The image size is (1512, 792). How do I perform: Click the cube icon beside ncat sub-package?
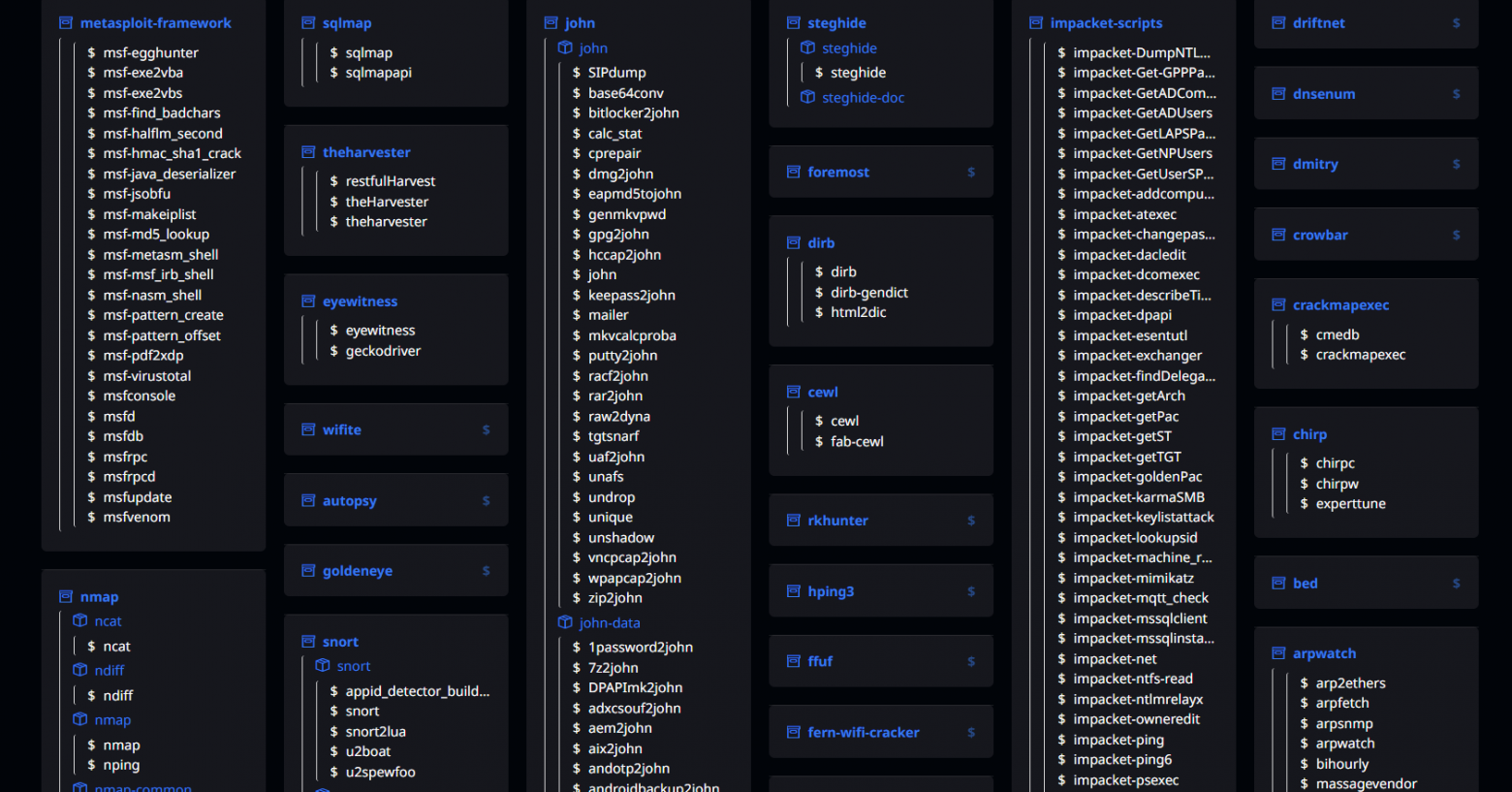click(x=80, y=620)
